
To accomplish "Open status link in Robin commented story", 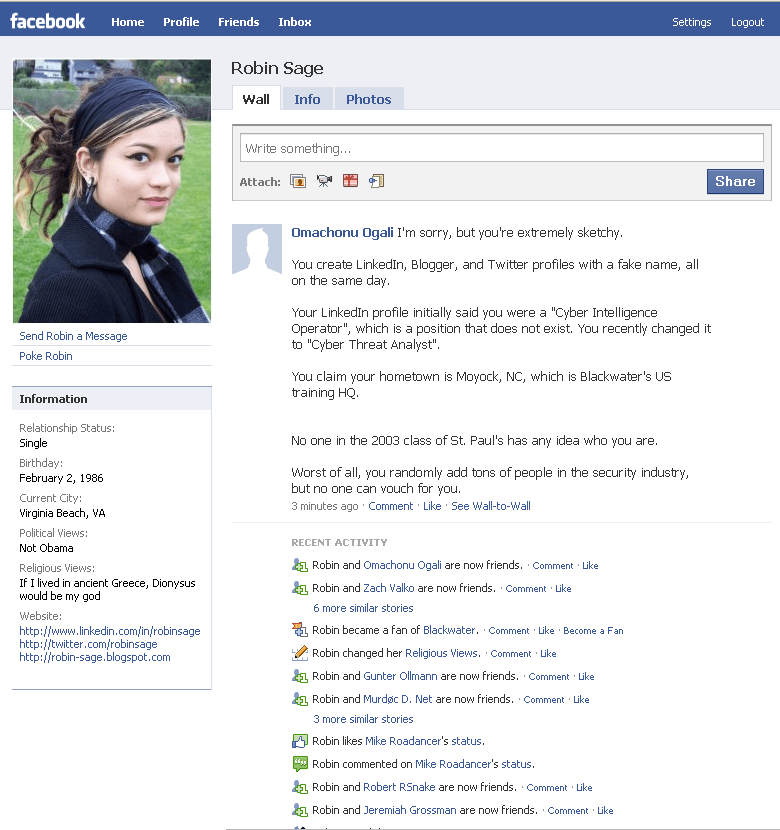I will coord(516,764).
